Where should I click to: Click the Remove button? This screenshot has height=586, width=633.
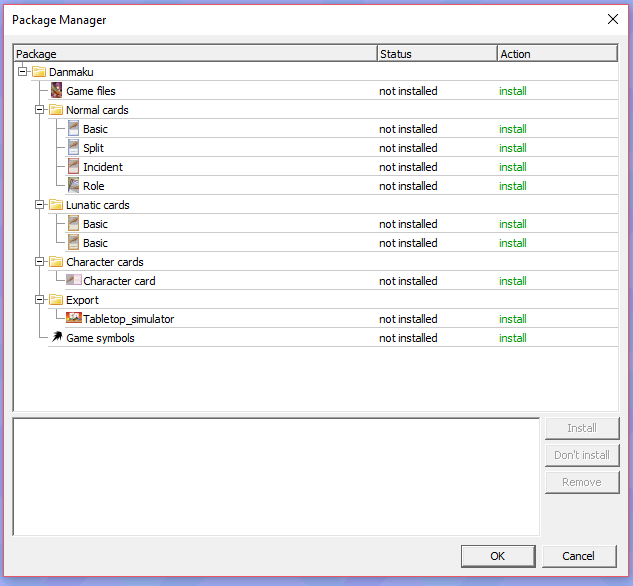point(582,482)
